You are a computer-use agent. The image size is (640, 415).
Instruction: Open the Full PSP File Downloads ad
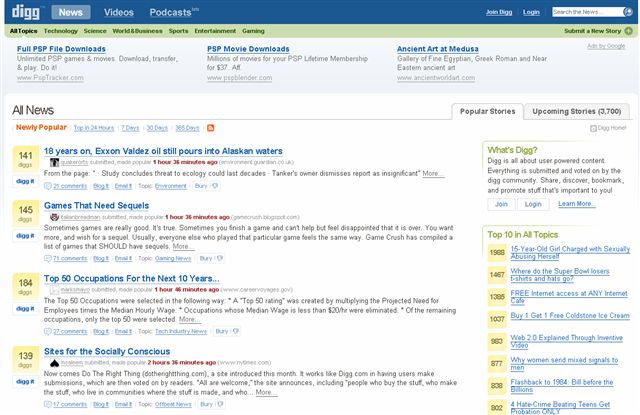[x=61, y=49]
